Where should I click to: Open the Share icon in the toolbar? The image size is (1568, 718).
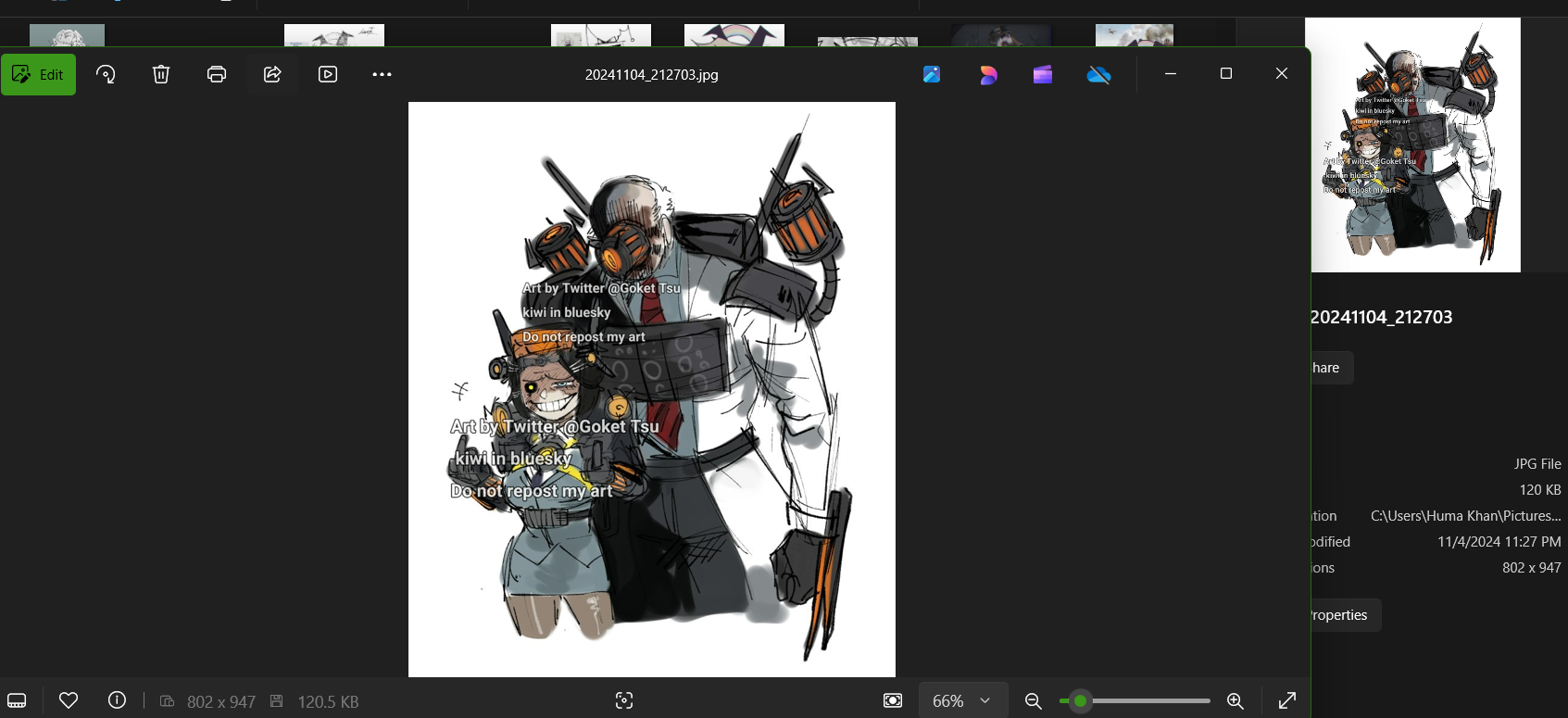(x=272, y=75)
